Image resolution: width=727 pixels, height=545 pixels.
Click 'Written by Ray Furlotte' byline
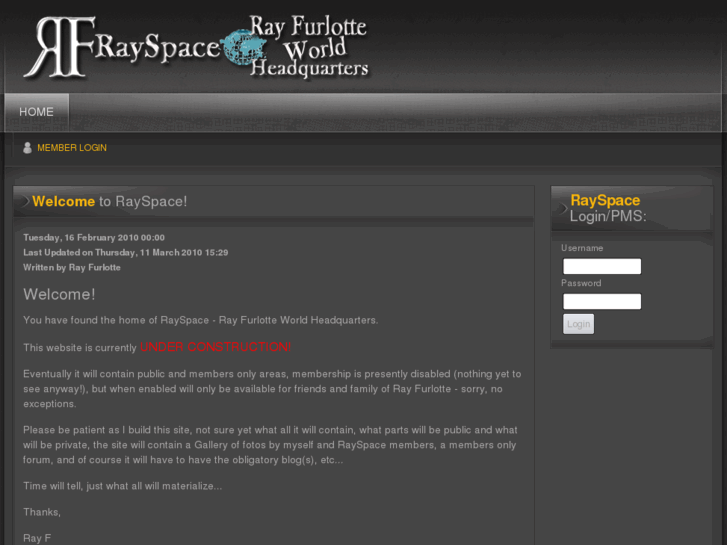point(72,267)
